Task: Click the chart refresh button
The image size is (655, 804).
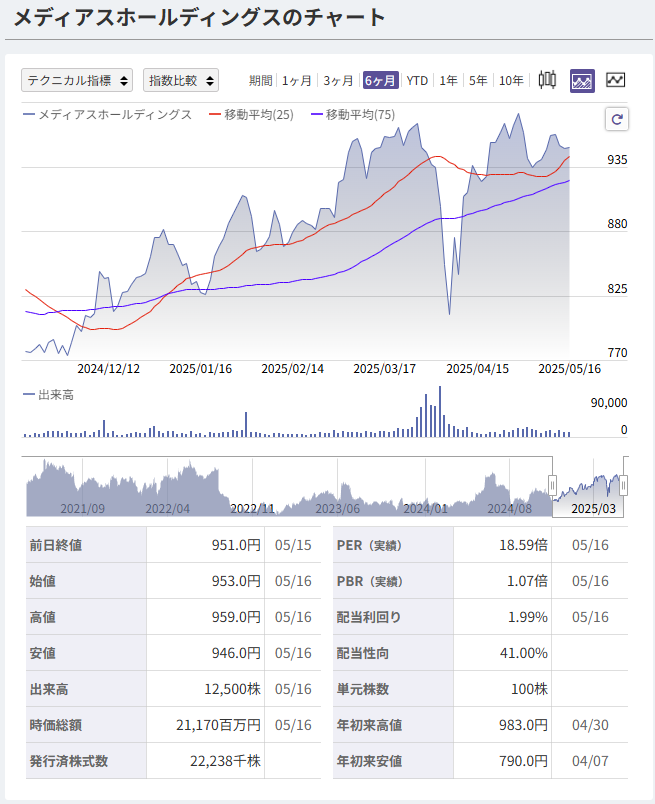Action: [617, 119]
